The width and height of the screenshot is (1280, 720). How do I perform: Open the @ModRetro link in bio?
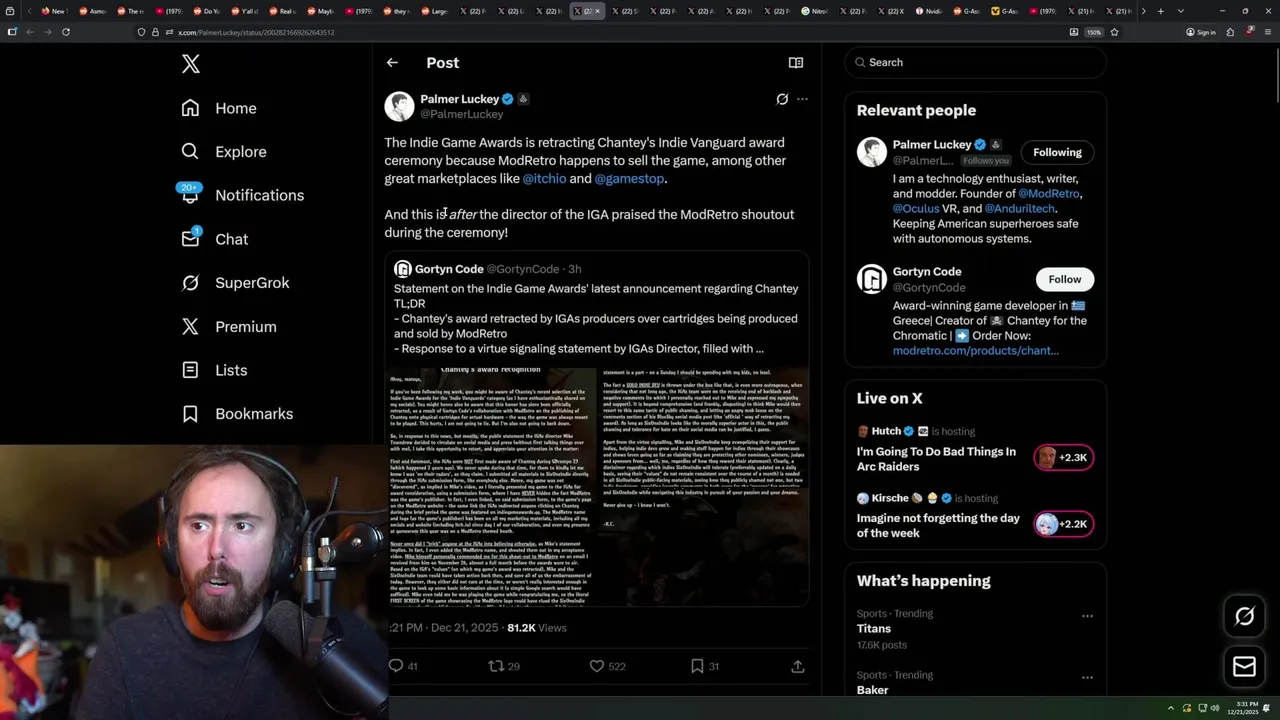(1048, 193)
